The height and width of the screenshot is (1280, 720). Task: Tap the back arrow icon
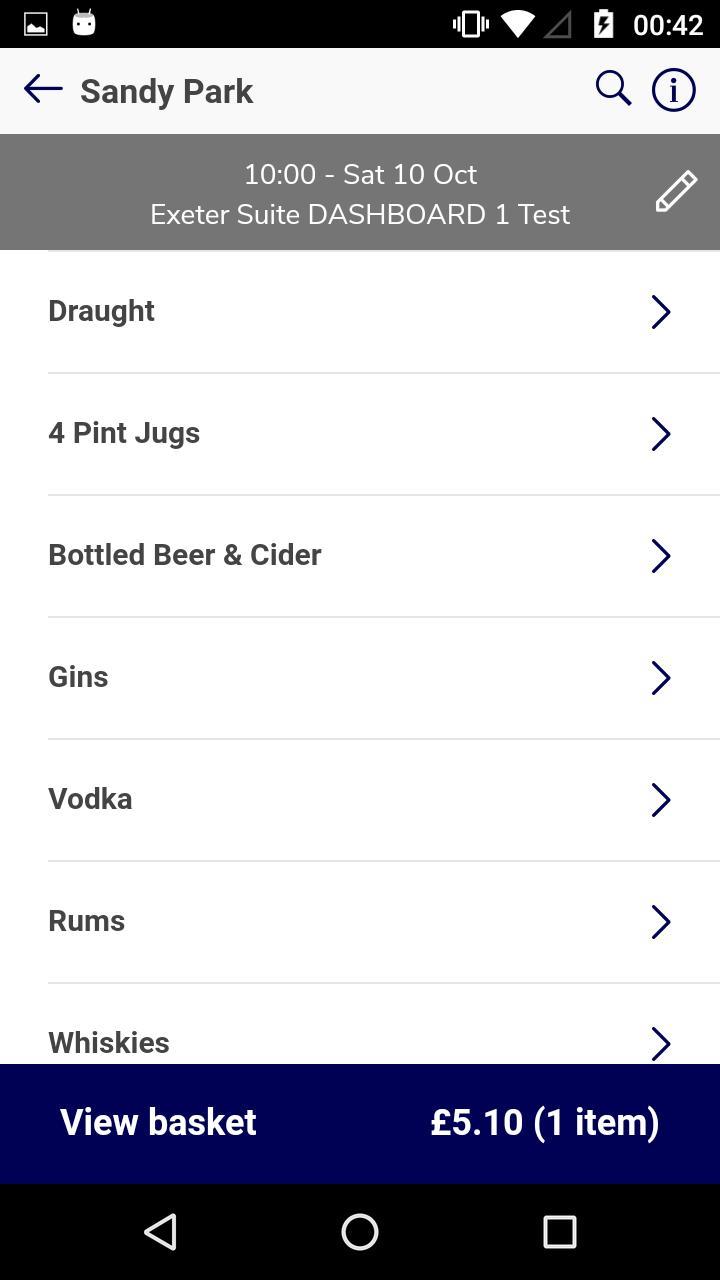(43, 90)
